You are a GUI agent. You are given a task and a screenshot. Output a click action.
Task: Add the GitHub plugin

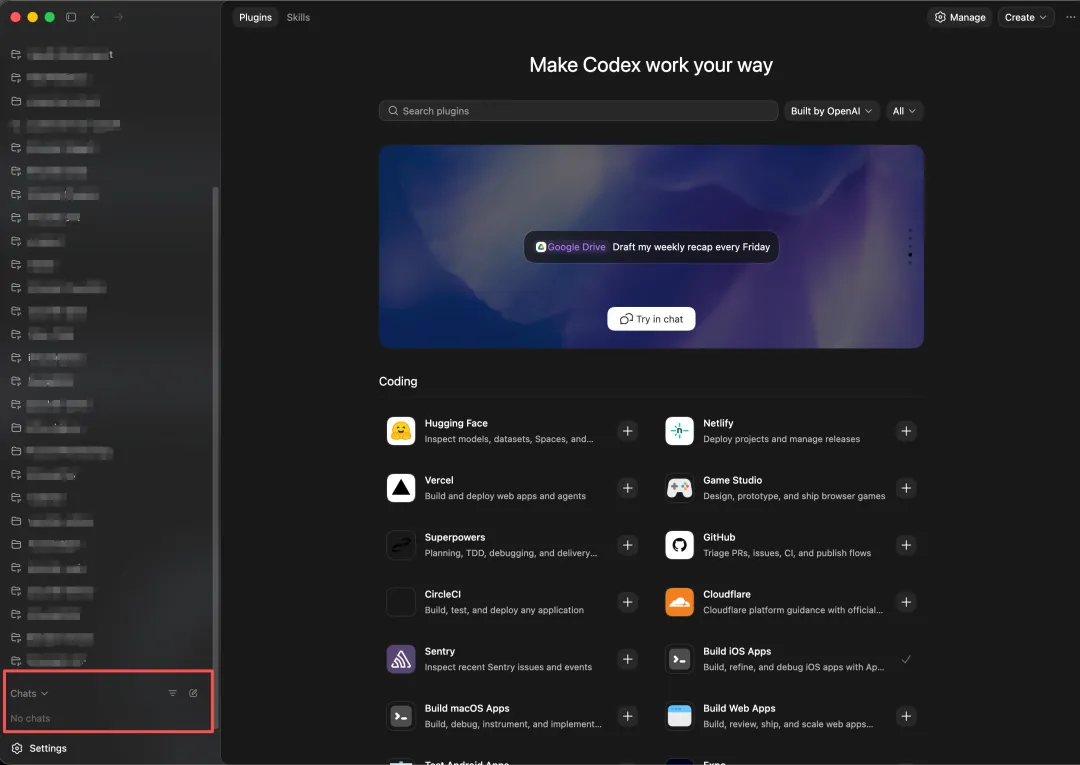[x=906, y=545]
